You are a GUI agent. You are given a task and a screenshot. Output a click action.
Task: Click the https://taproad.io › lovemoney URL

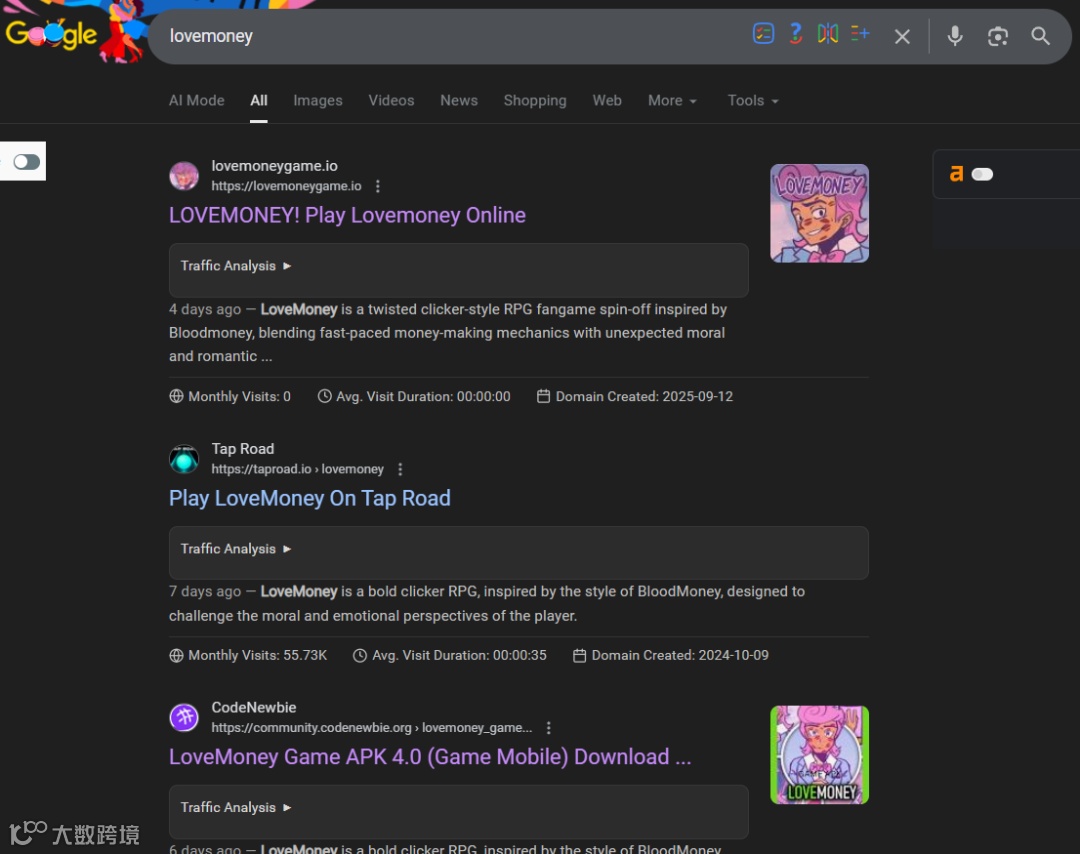point(298,469)
